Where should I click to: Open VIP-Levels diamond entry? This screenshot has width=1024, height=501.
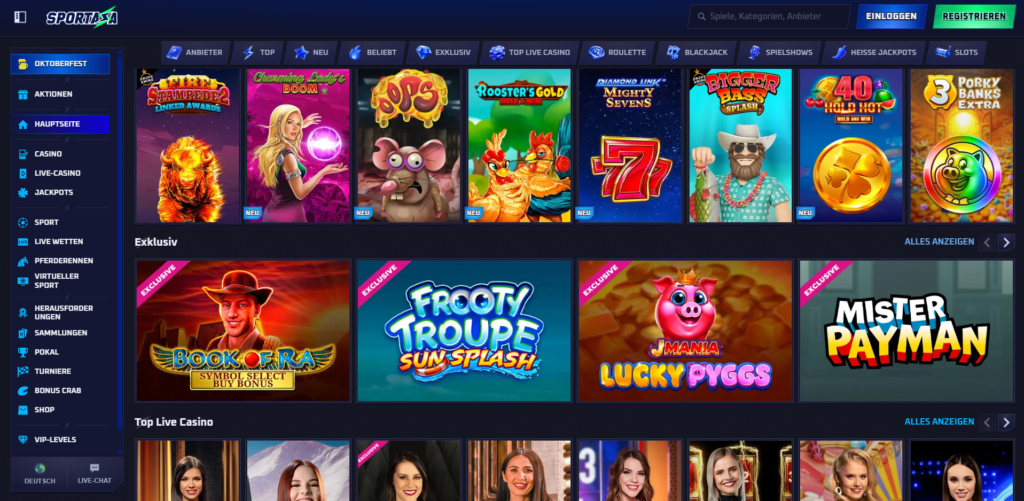[x=60, y=440]
